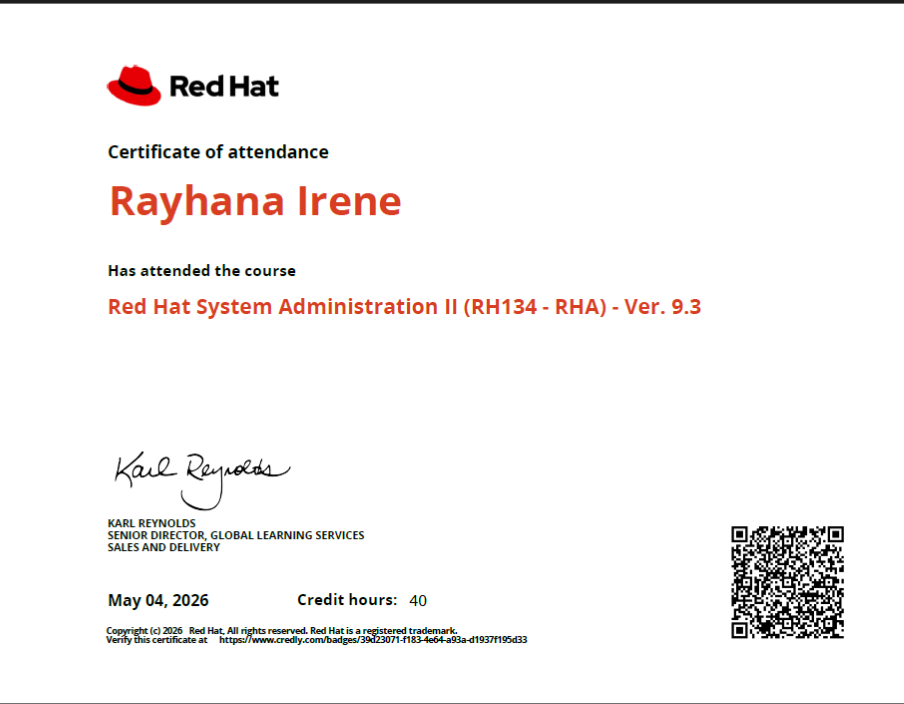This screenshot has width=904, height=704.
Task: Click 'SENIOR DIRECTOR, GLOBAL LEARNING SERVICES' line
Action: [x=236, y=535]
